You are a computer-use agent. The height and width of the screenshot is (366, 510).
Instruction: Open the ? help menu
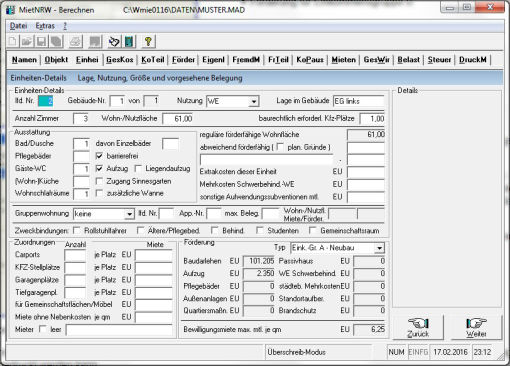point(65,26)
